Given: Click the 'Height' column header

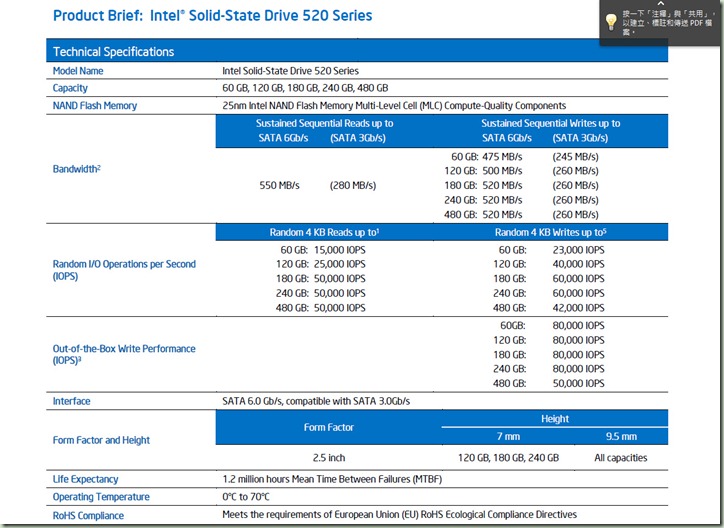Looking at the screenshot, I should point(555,419).
